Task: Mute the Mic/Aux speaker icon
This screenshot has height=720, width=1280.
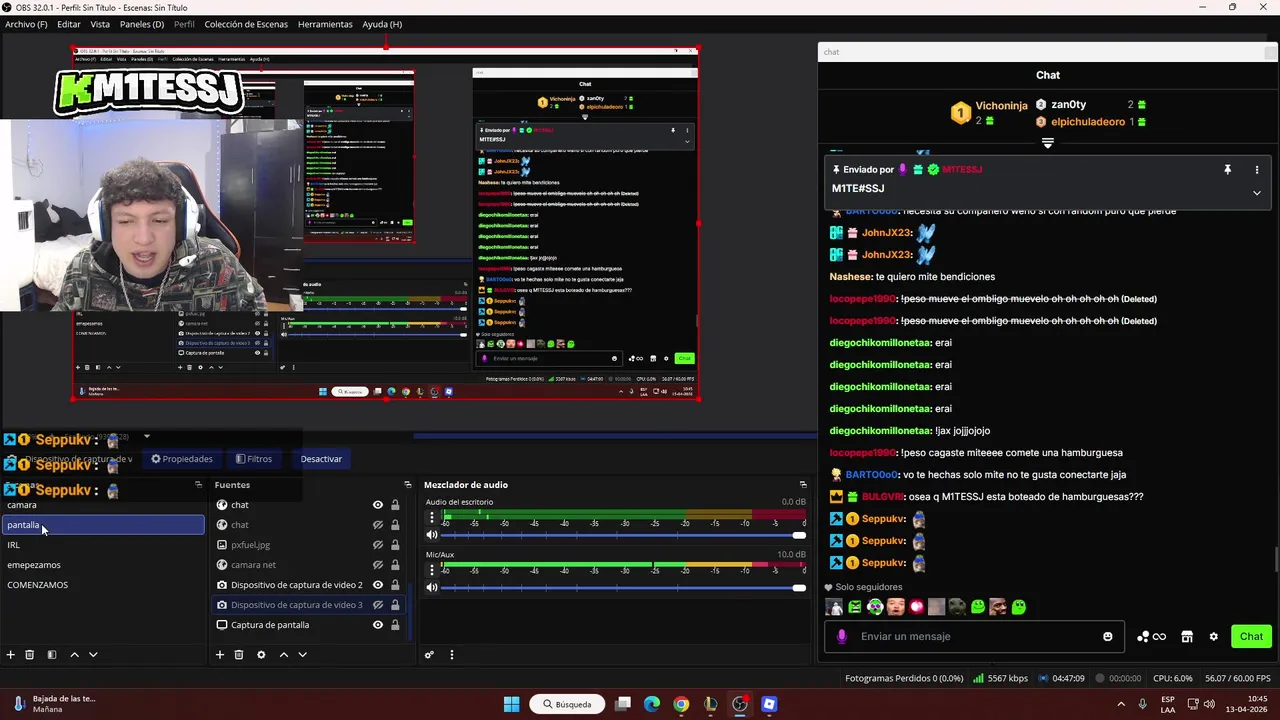Action: 432,587
